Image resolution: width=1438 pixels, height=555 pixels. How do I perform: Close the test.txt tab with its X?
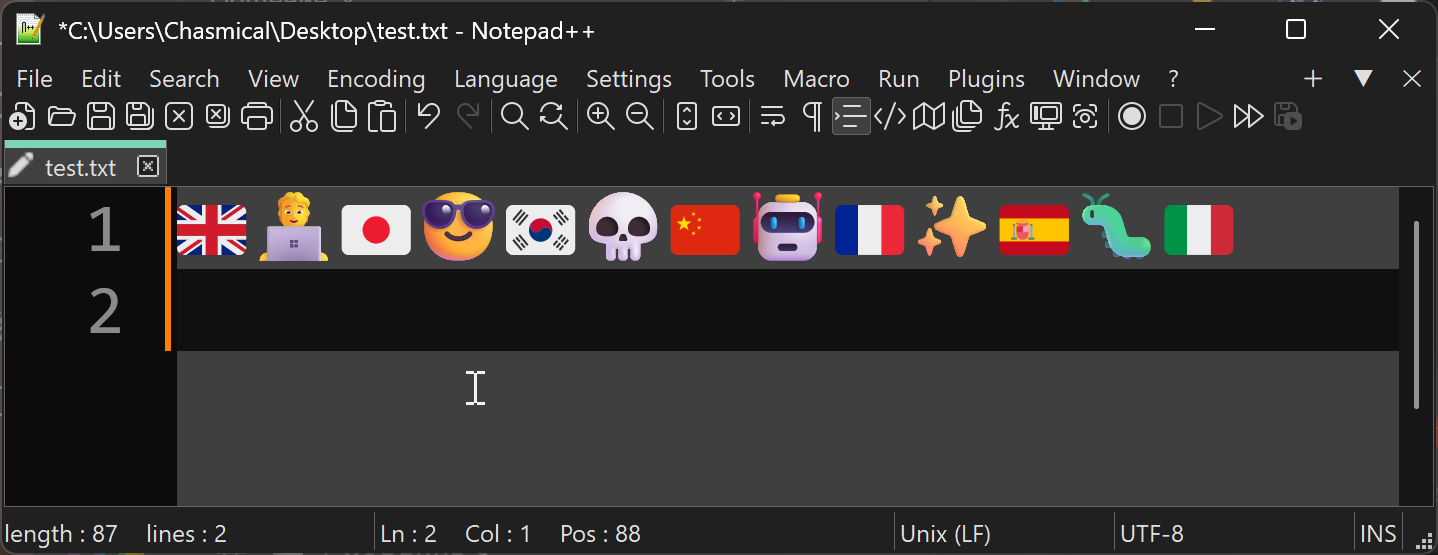tap(148, 166)
